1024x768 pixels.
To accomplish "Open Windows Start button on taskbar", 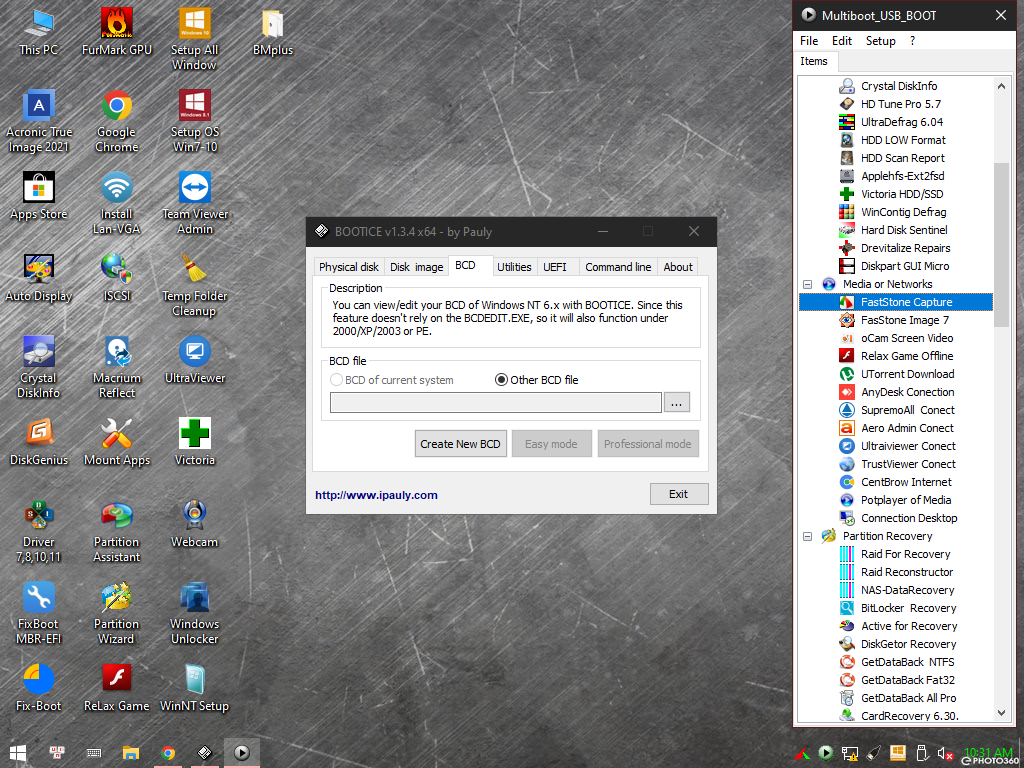I will pos(18,753).
